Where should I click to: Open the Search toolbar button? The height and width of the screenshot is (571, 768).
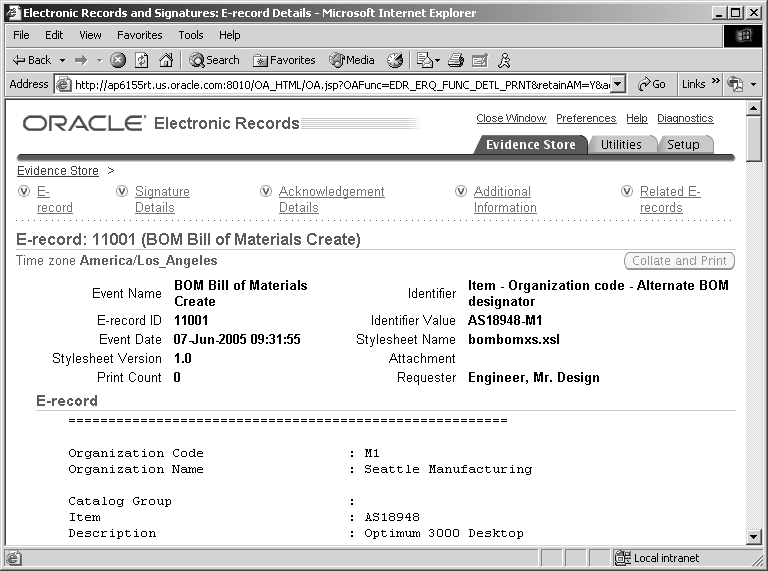[215, 60]
